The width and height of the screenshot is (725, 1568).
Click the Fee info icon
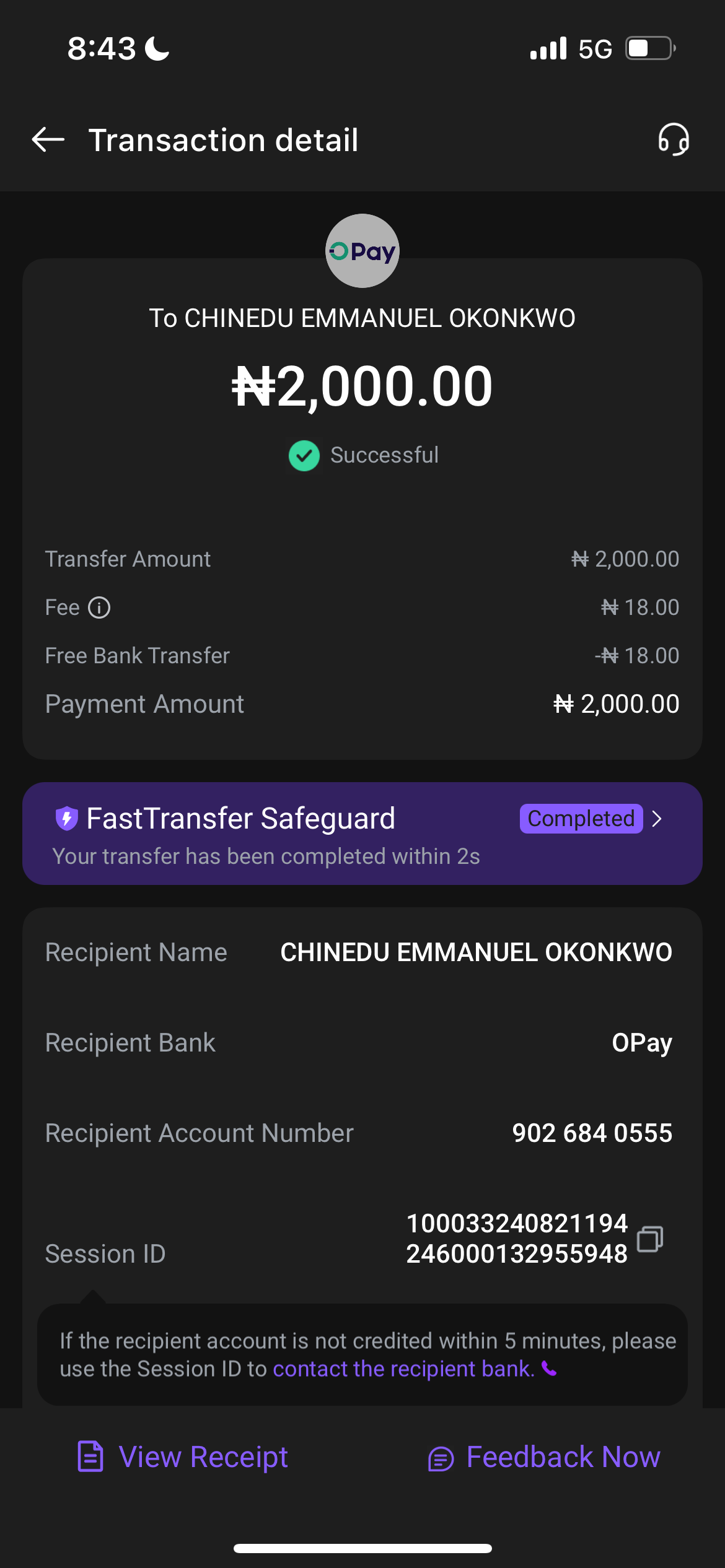pos(99,608)
